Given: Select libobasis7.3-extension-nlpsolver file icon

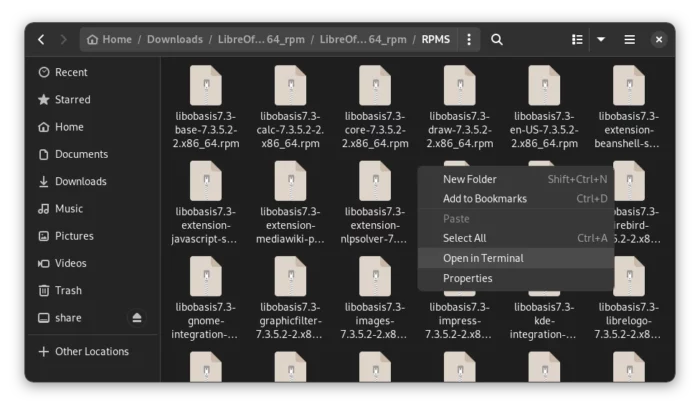Looking at the screenshot, I should 375,181.
